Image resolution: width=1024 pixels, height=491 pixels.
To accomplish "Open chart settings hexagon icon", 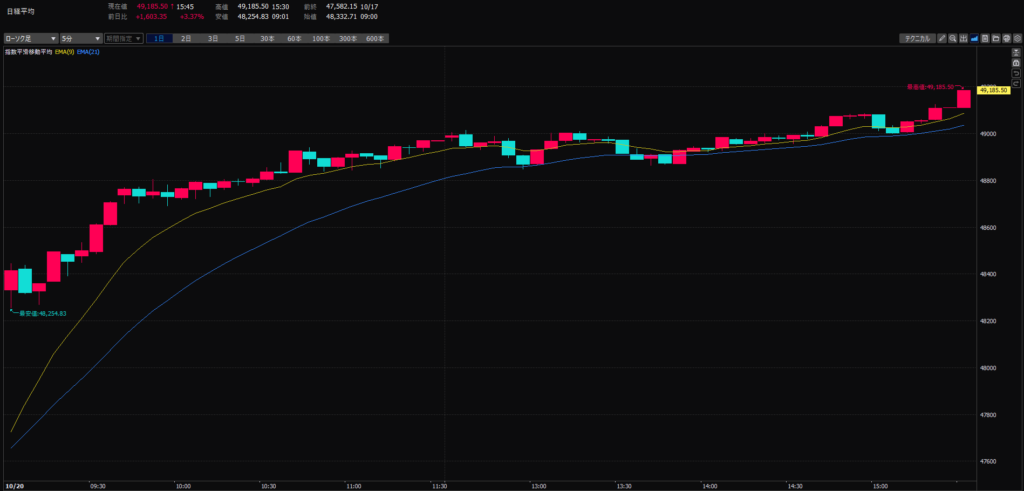I will (1016, 38).
